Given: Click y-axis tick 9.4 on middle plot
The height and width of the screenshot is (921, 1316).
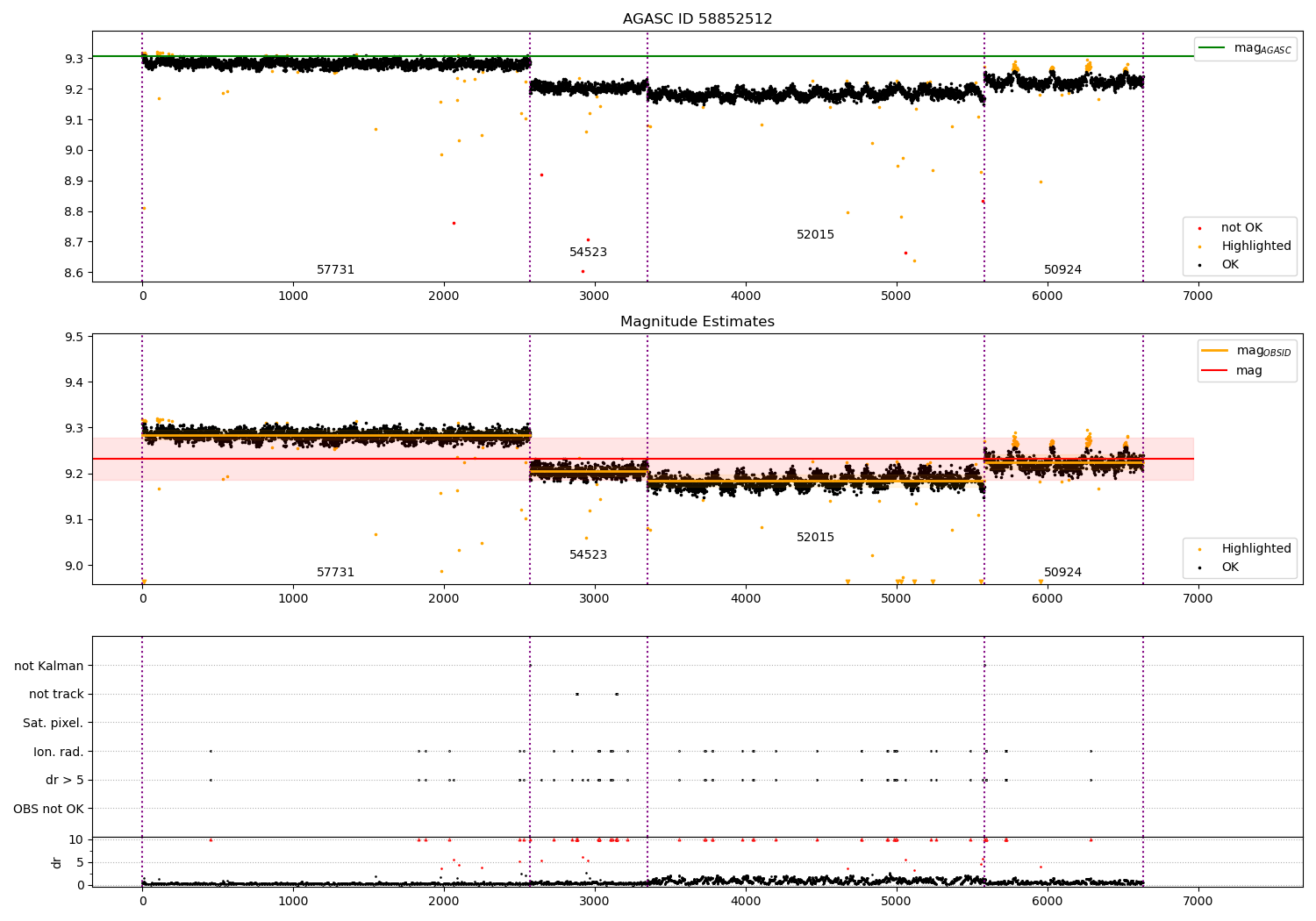Looking at the screenshot, I should (75, 382).
